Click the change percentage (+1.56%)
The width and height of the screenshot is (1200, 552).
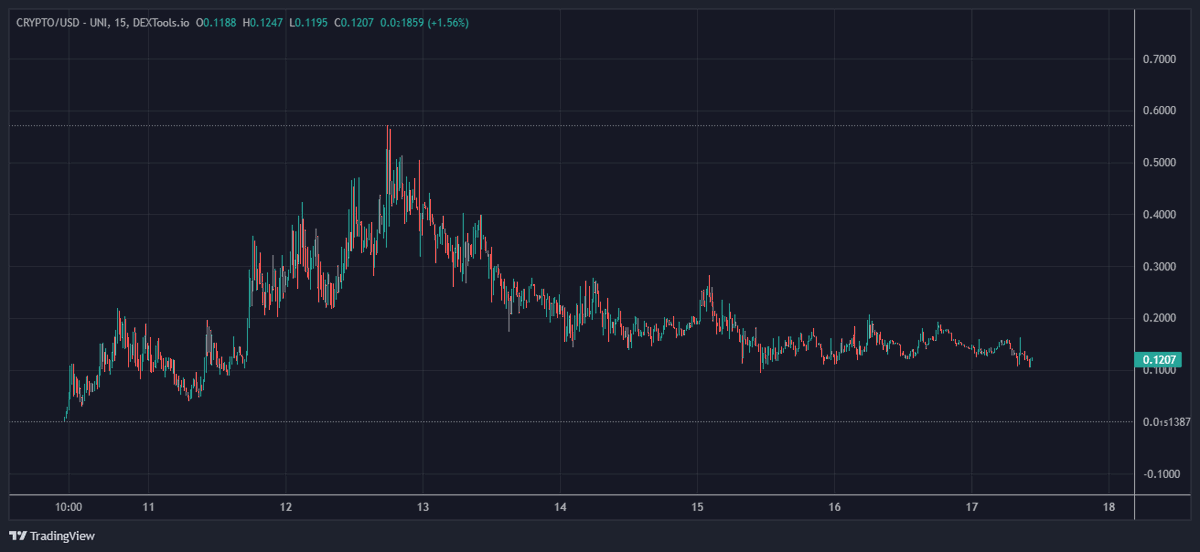coord(447,21)
